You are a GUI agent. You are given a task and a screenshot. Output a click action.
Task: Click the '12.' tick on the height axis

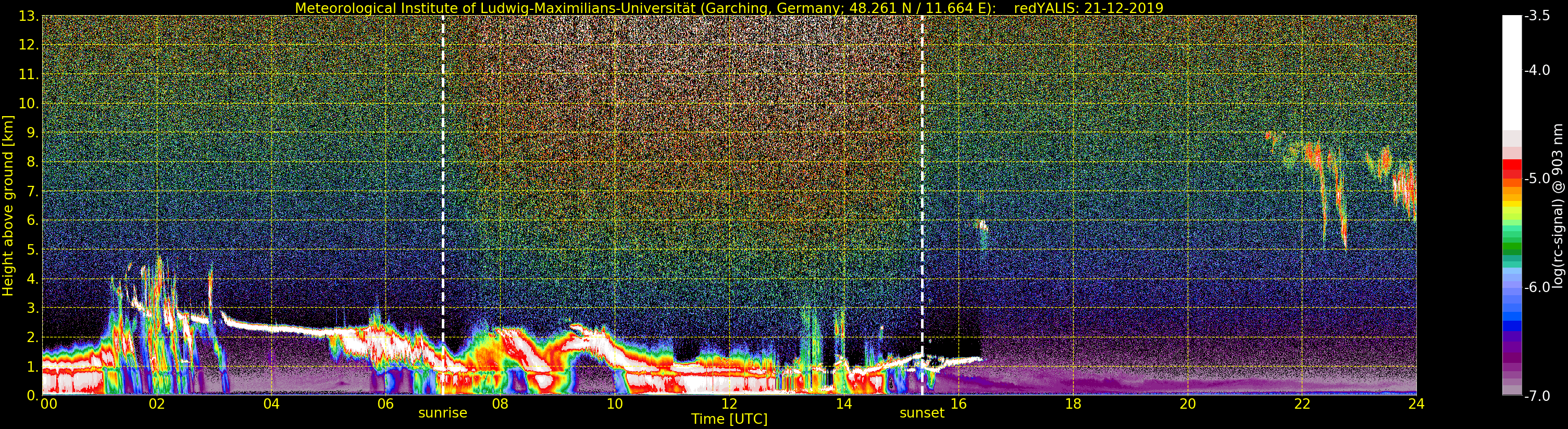[x=29, y=45]
